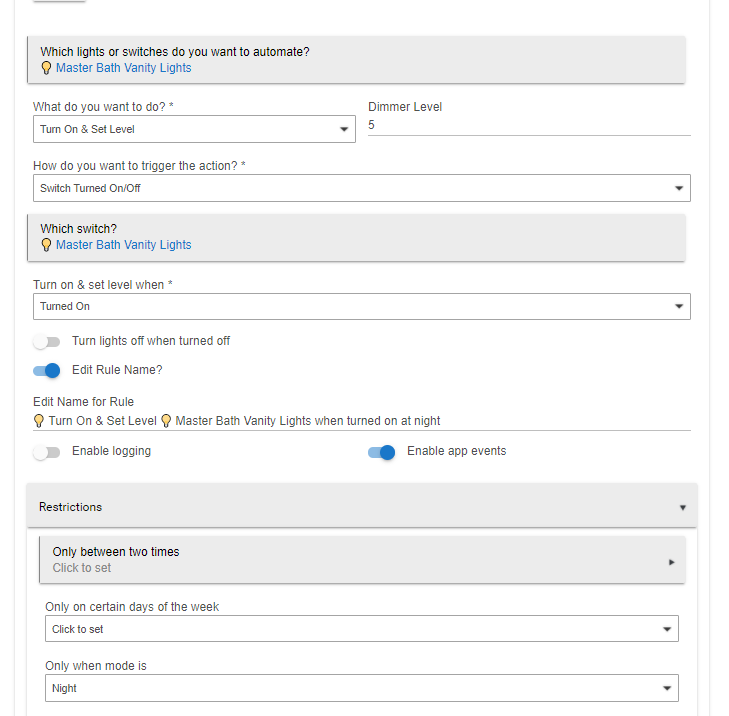This screenshot has width=729, height=716.
Task: Click first bulb icon in rule name field
Action: pyautogui.click(x=39, y=421)
